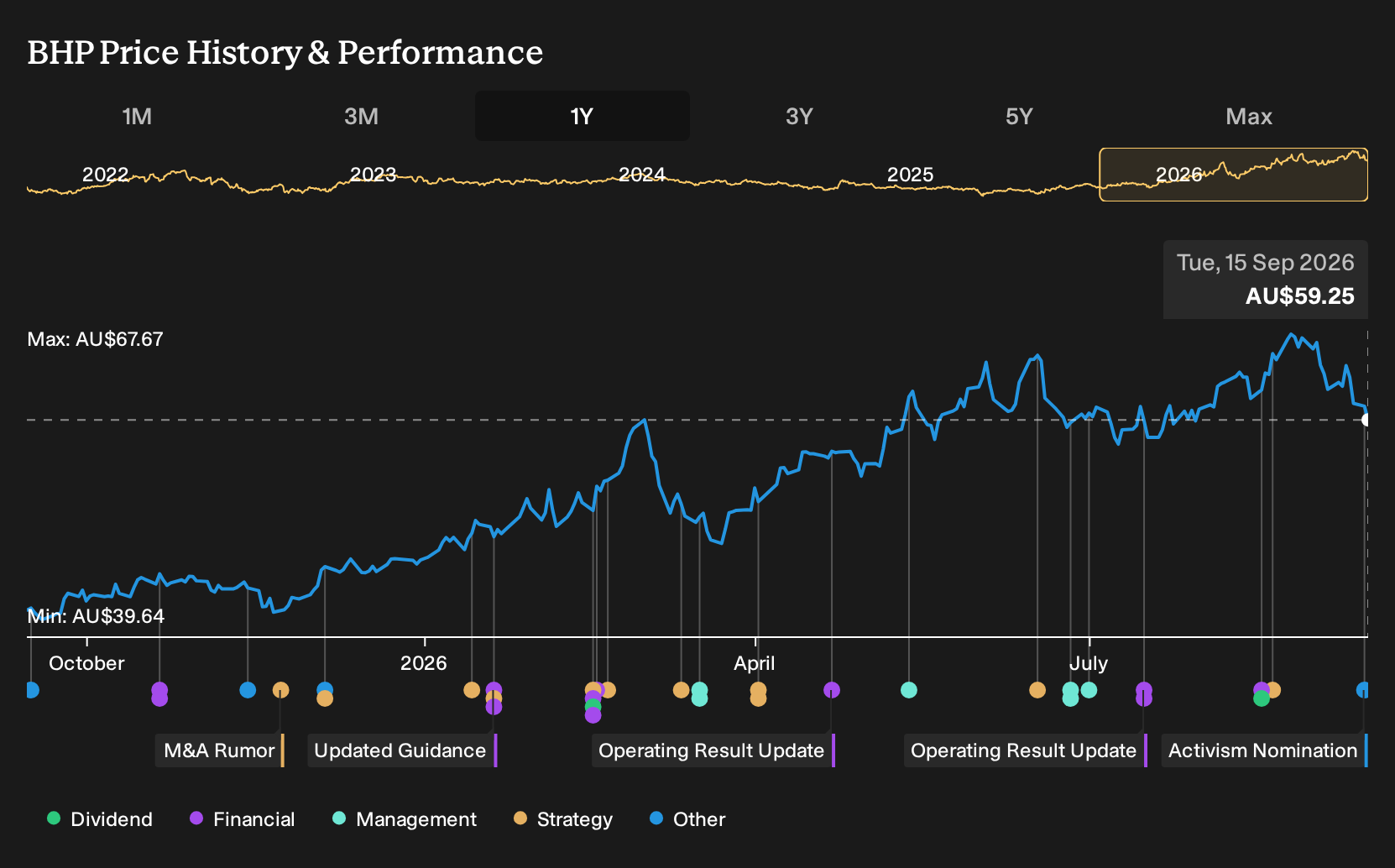Click the mid-June orange Strategy event dot

[x=1037, y=690]
